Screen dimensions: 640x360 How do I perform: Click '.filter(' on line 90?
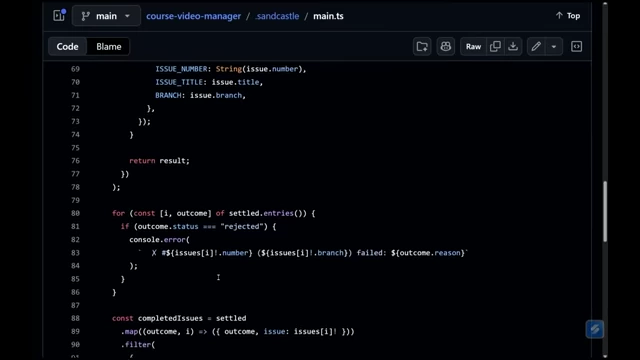tap(138, 344)
